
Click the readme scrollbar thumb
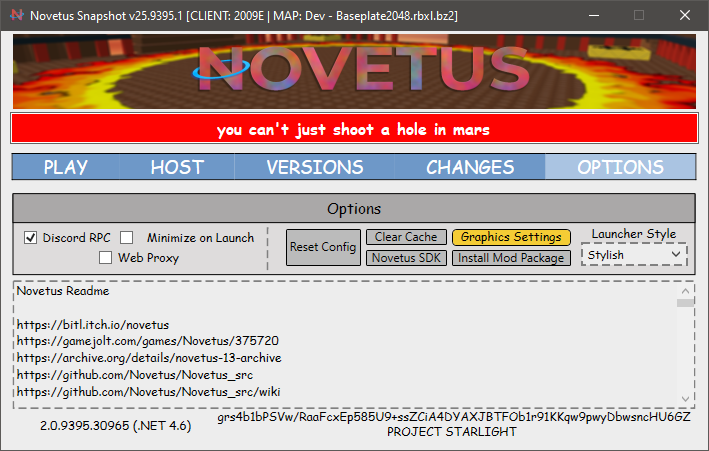[685, 303]
